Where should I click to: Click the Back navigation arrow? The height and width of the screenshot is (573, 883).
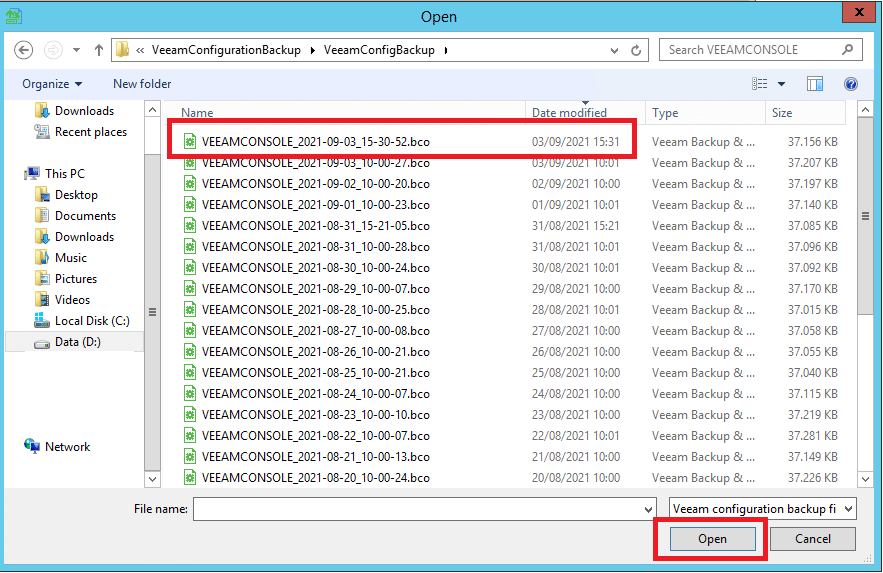(x=23, y=50)
